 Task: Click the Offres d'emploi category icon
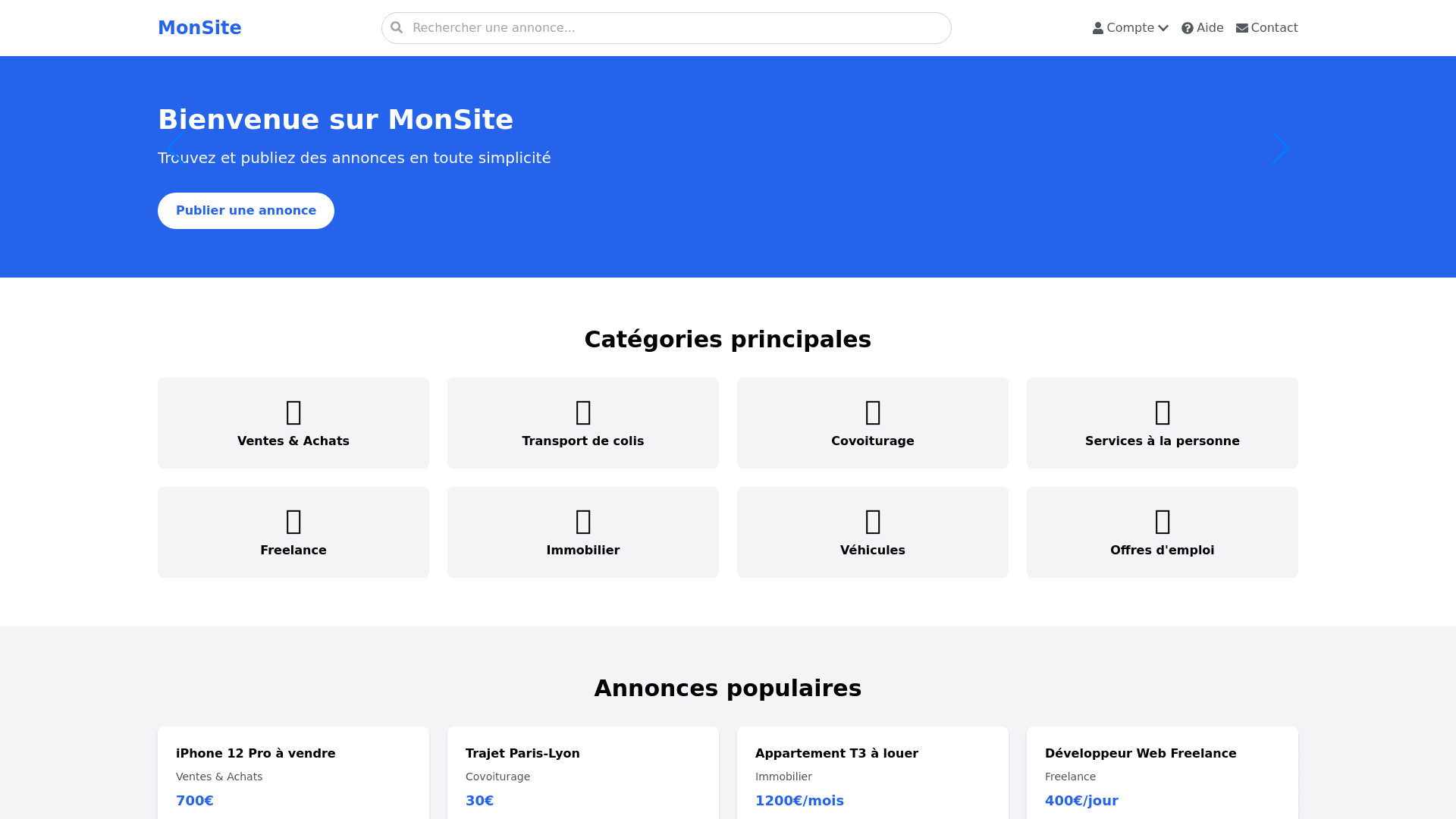pos(1163,522)
